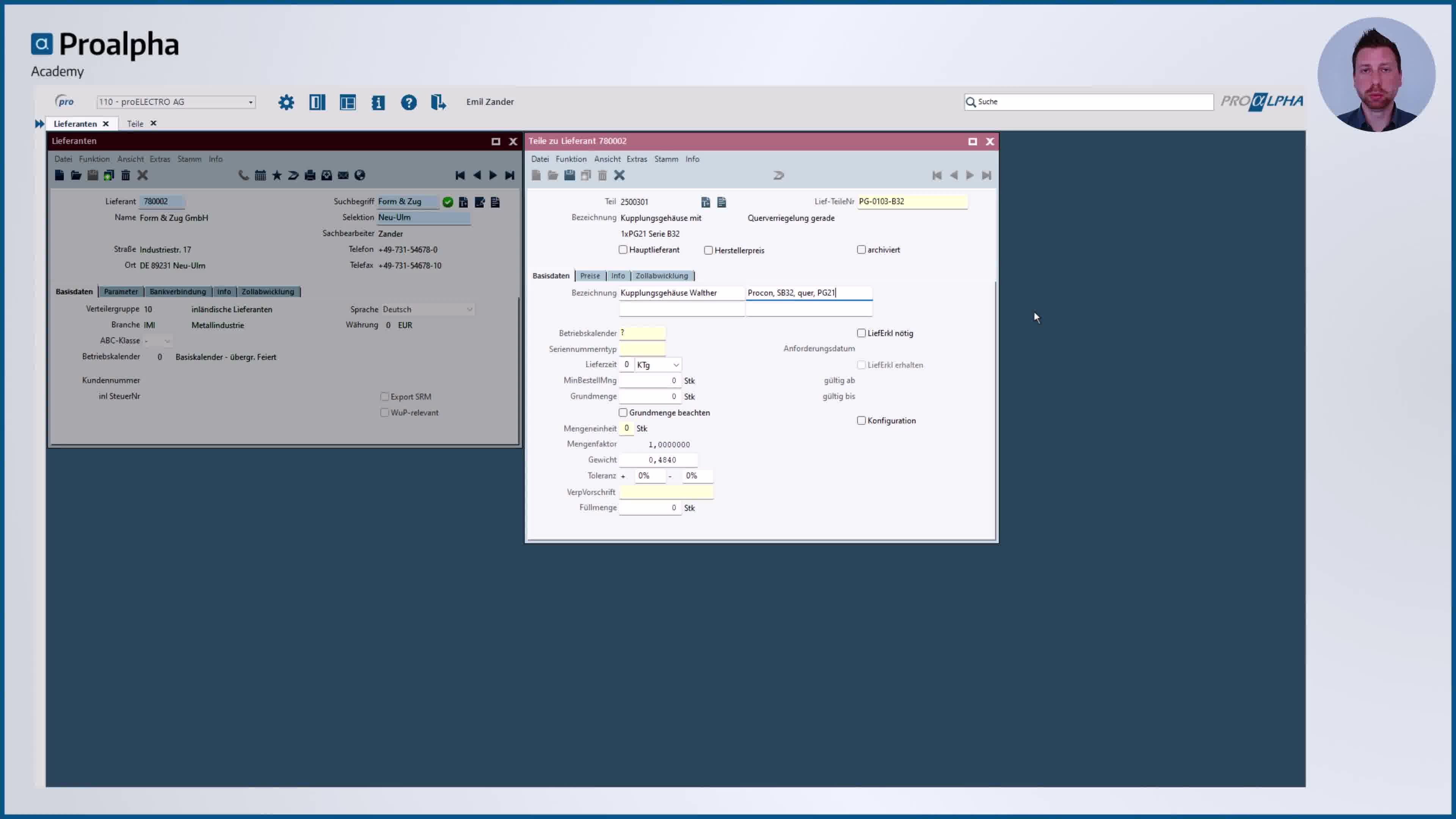Viewport: 1456px width, 819px height.
Task: Toggle the Grundmenge beachten checkbox
Action: [623, 413]
